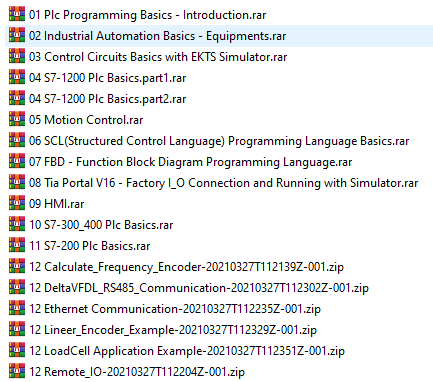433x382 pixels.
Task: Click the archive icon beside 09 HMI.rar
Action: (x=17, y=203)
